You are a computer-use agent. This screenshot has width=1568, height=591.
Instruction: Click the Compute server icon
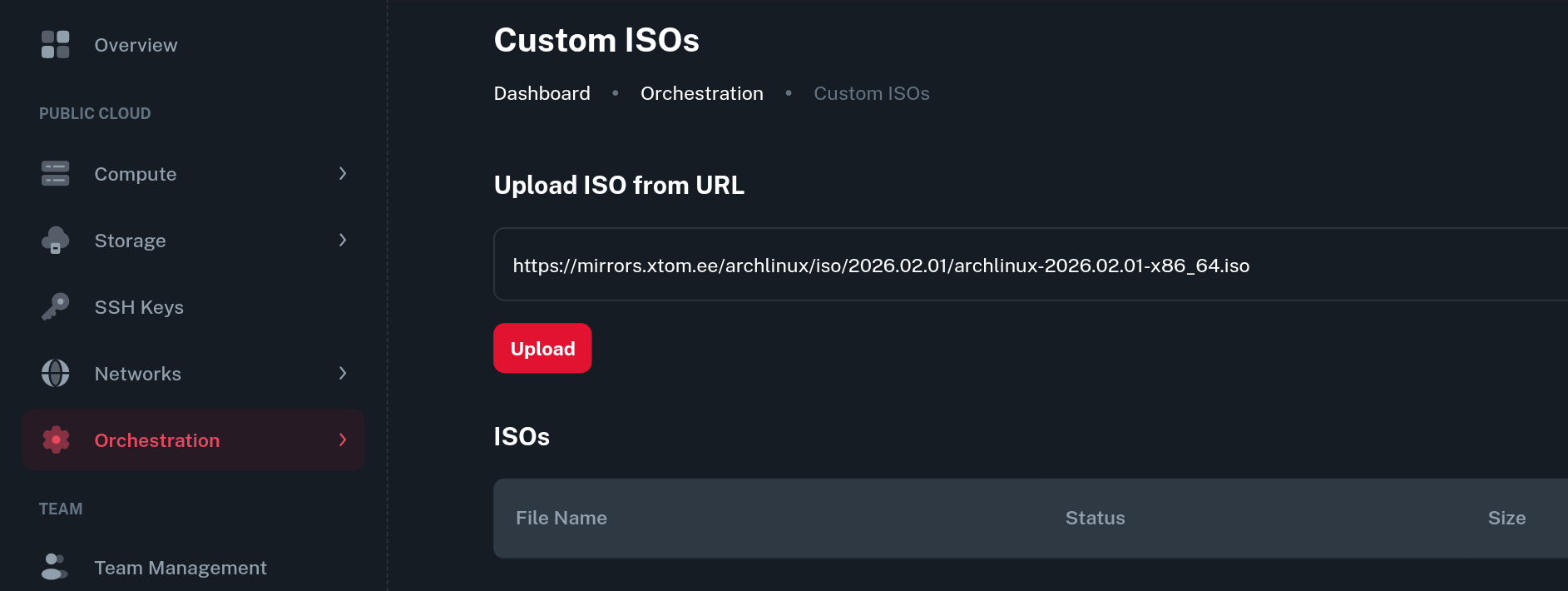[x=55, y=174]
